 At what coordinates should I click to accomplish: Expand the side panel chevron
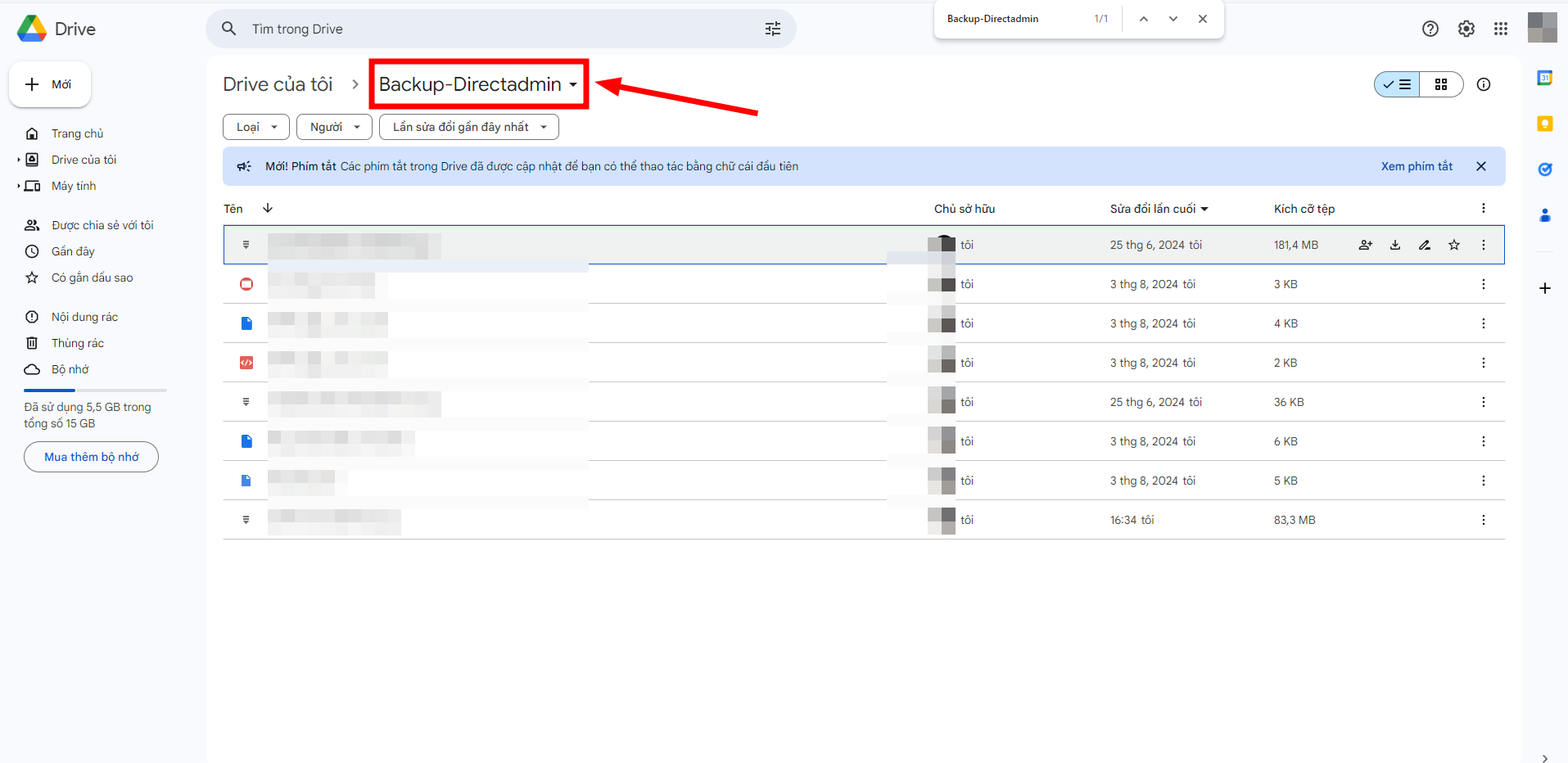coord(1545,757)
